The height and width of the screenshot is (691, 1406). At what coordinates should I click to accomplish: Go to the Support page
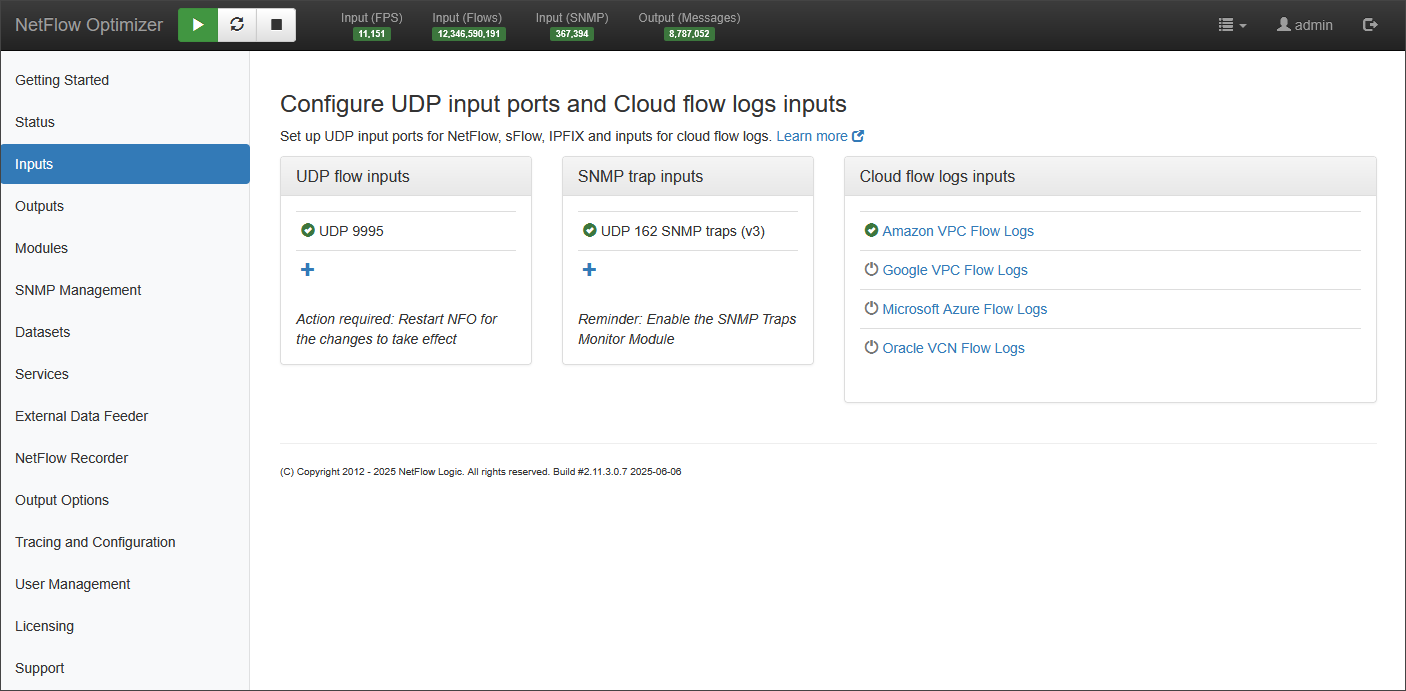pyautogui.click(x=125, y=668)
